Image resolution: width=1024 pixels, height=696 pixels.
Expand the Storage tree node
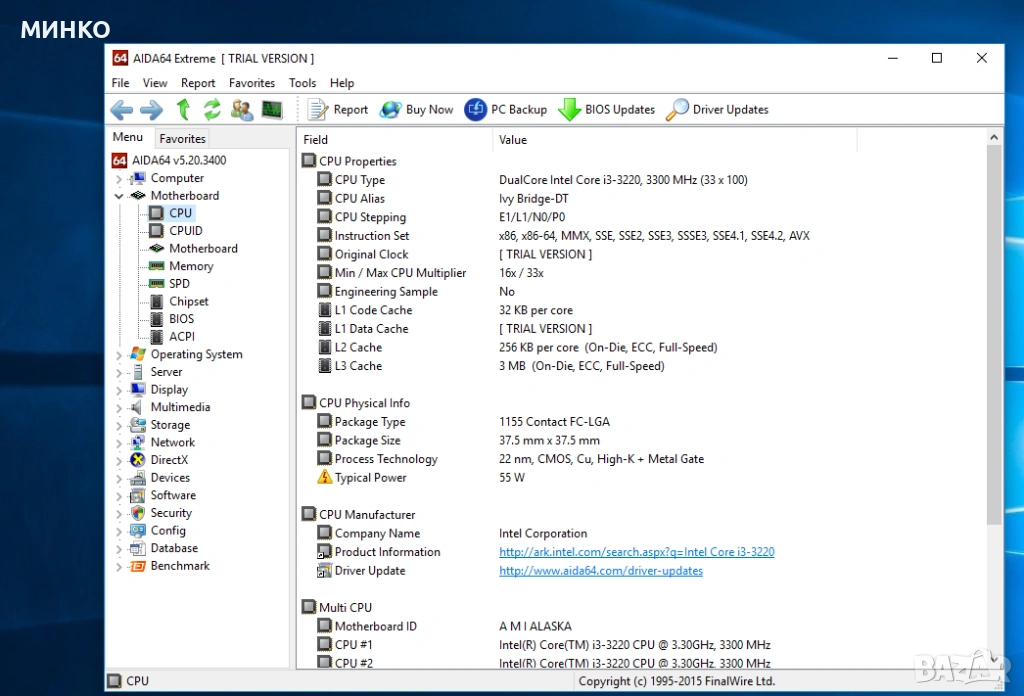(x=119, y=425)
